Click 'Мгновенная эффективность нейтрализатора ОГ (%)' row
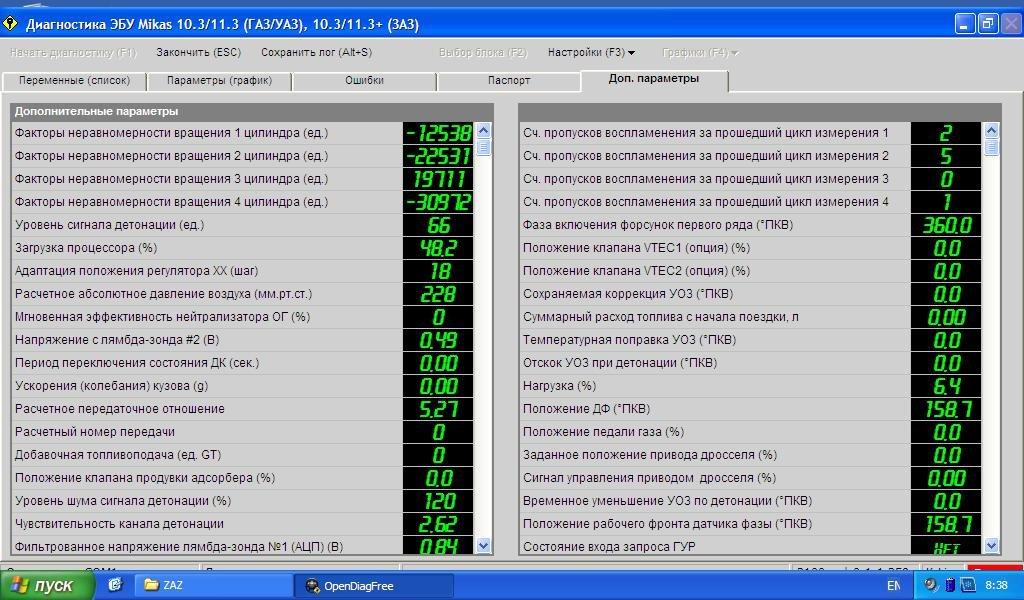This screenshot has height=600, width=1024. 242,317
